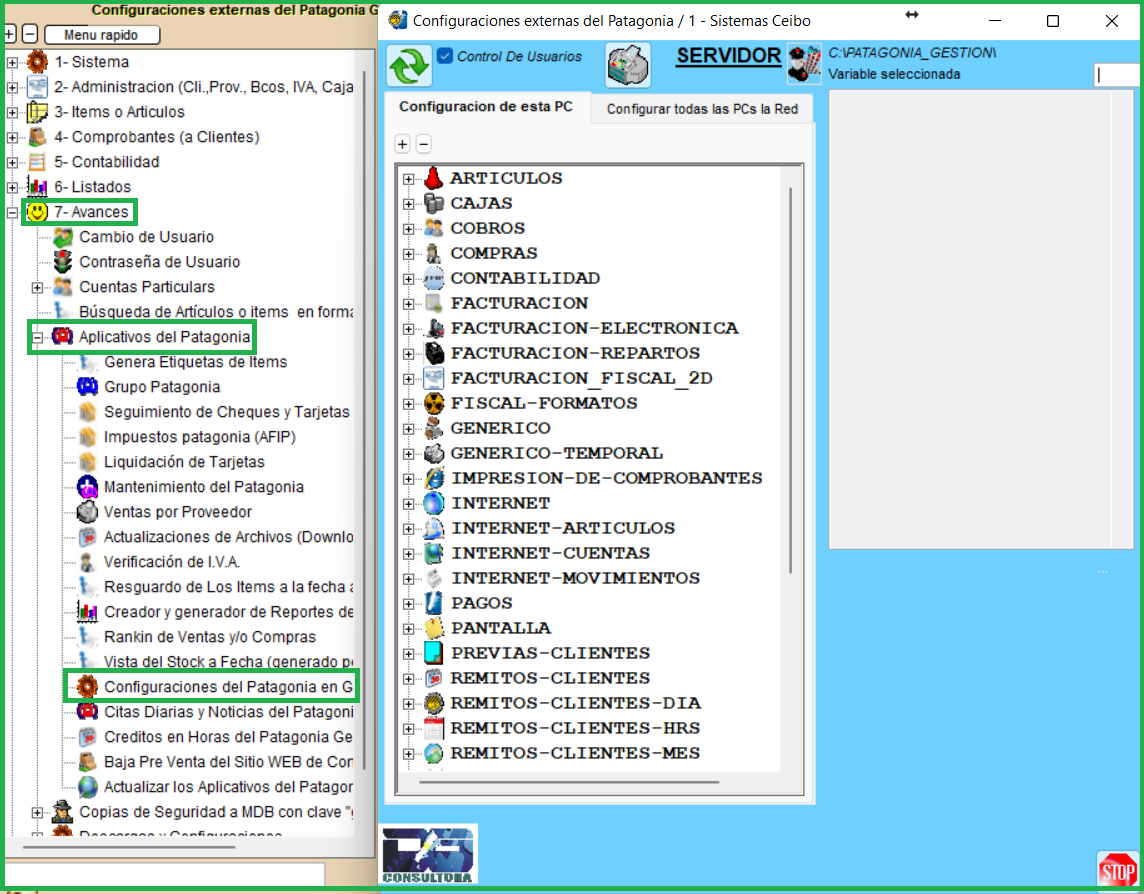
Task: Click the left menu tree horizontal scrollbar
Action: (129, 847)
